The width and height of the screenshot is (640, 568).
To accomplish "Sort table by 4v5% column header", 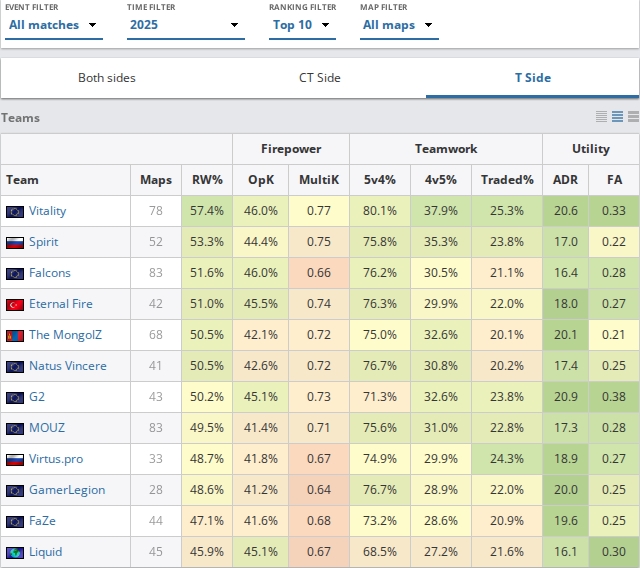I will pyautogui.click(x=441, y=180).
